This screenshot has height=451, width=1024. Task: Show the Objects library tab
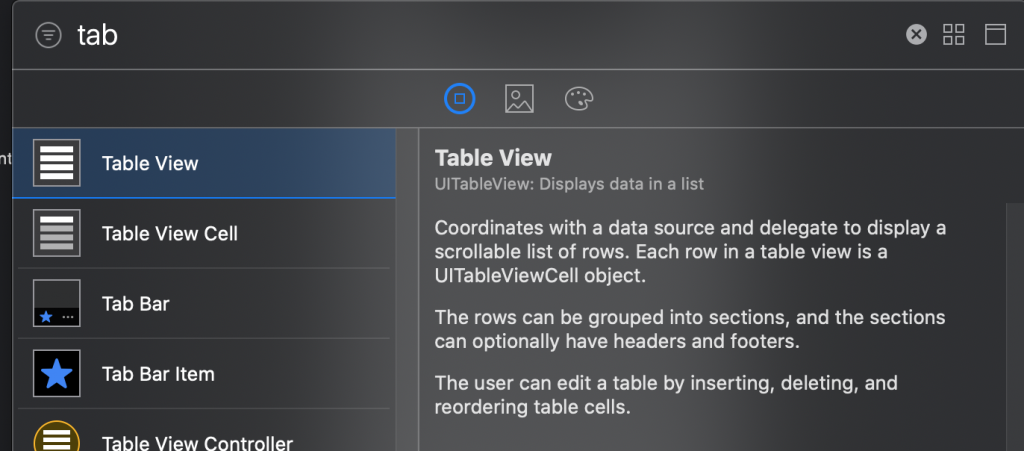[x=459, y=98]
